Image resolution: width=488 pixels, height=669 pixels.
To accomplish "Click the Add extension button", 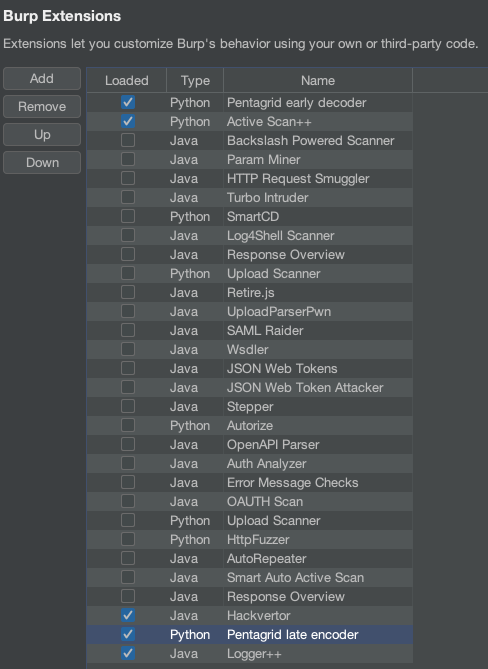I will tap(42, 79).
